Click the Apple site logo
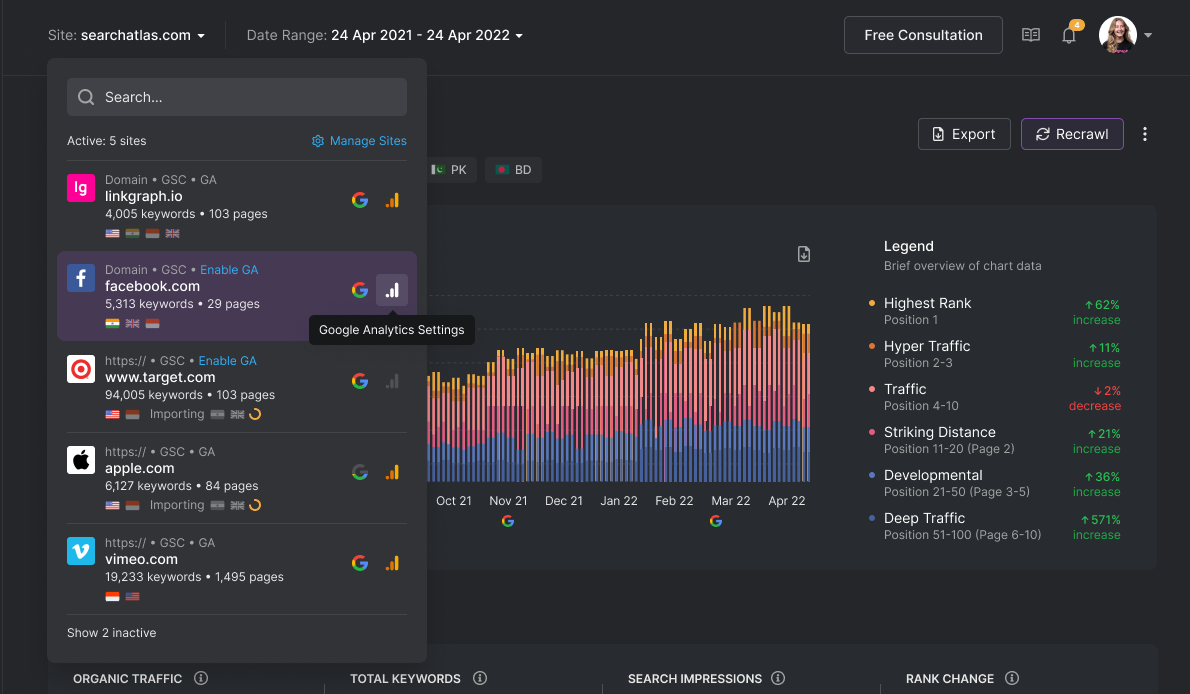Image resolution: width=1190 pixels, height=694 pixels. tap(81, 460)
